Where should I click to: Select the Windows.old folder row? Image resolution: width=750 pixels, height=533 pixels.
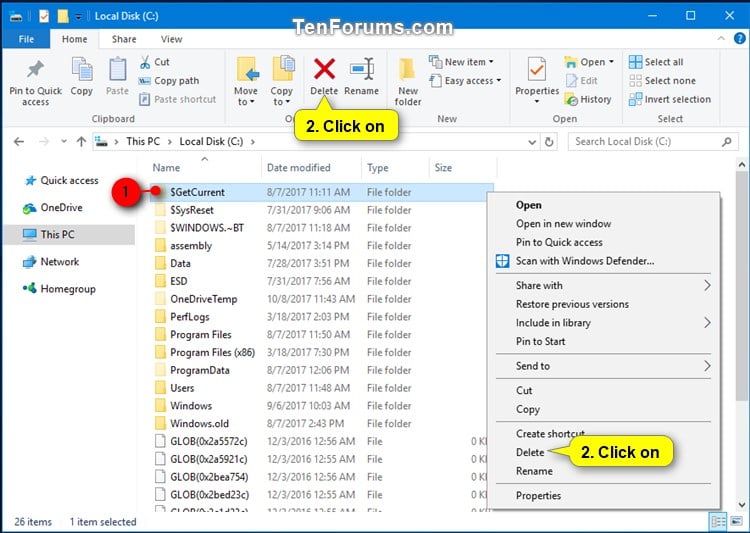click(x=321, y=424)
